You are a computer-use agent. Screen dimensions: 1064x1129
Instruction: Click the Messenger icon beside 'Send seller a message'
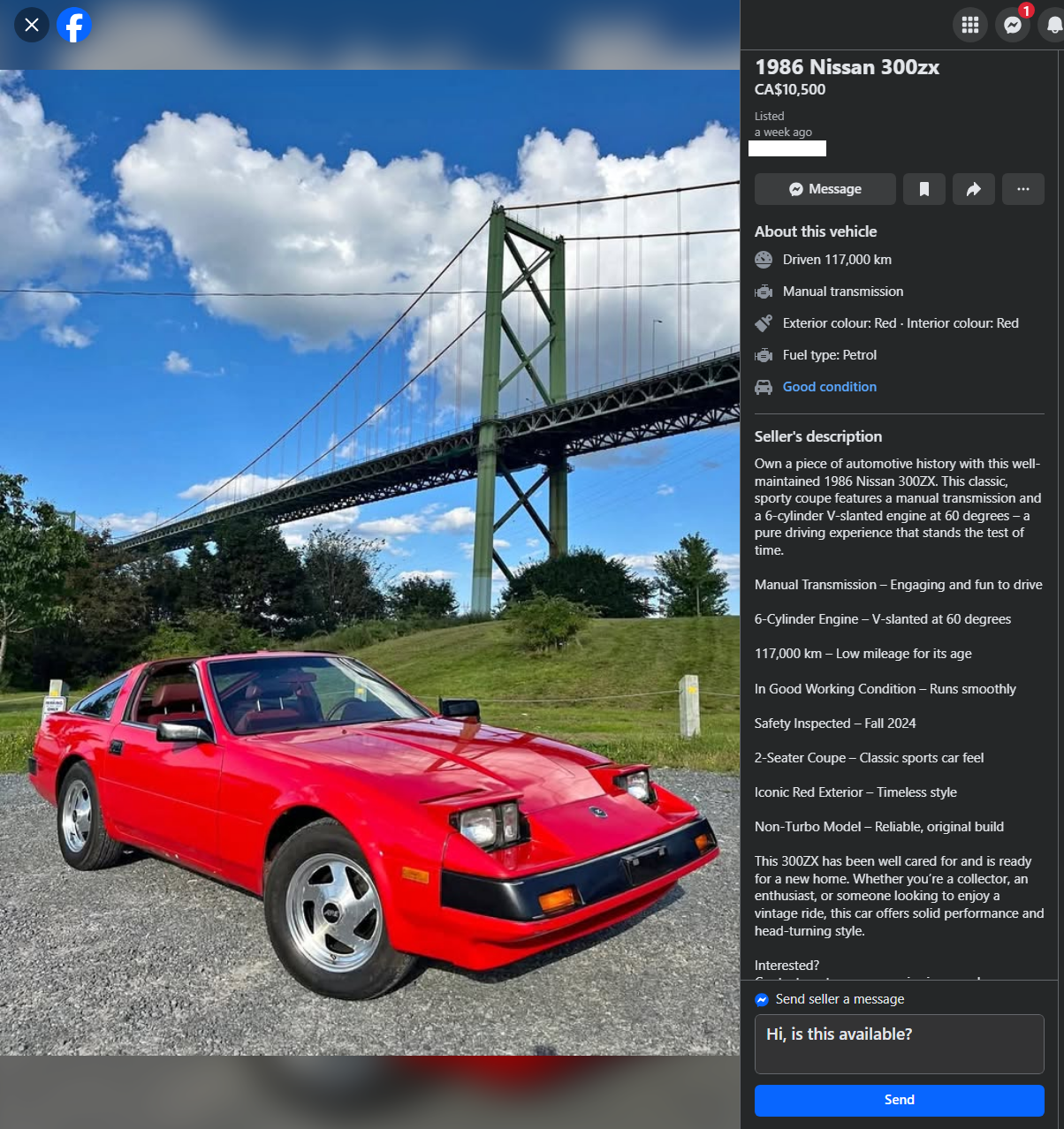click(762, 1000)
